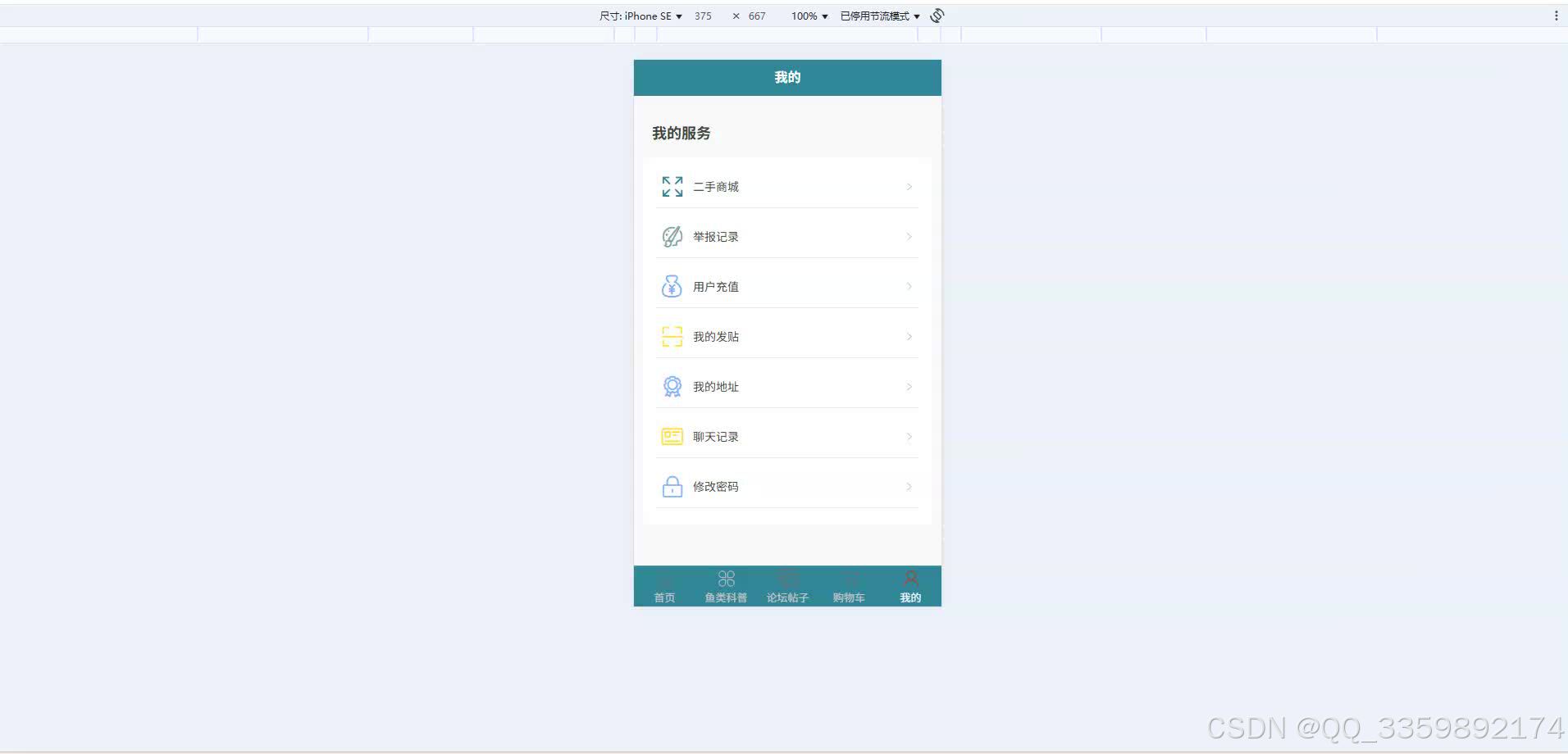Select the 二手商城 expand icon
Screen dimensions: 1568x754
(672, 186)
